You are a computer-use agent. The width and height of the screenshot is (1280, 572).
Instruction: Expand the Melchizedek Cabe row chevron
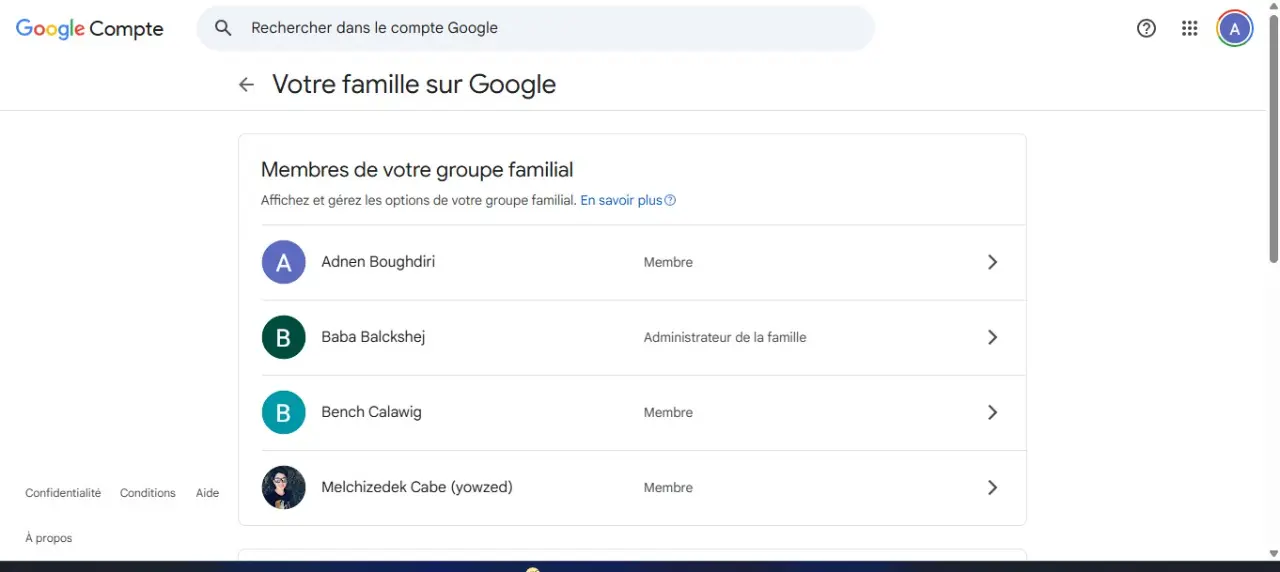tap(992, 487)
